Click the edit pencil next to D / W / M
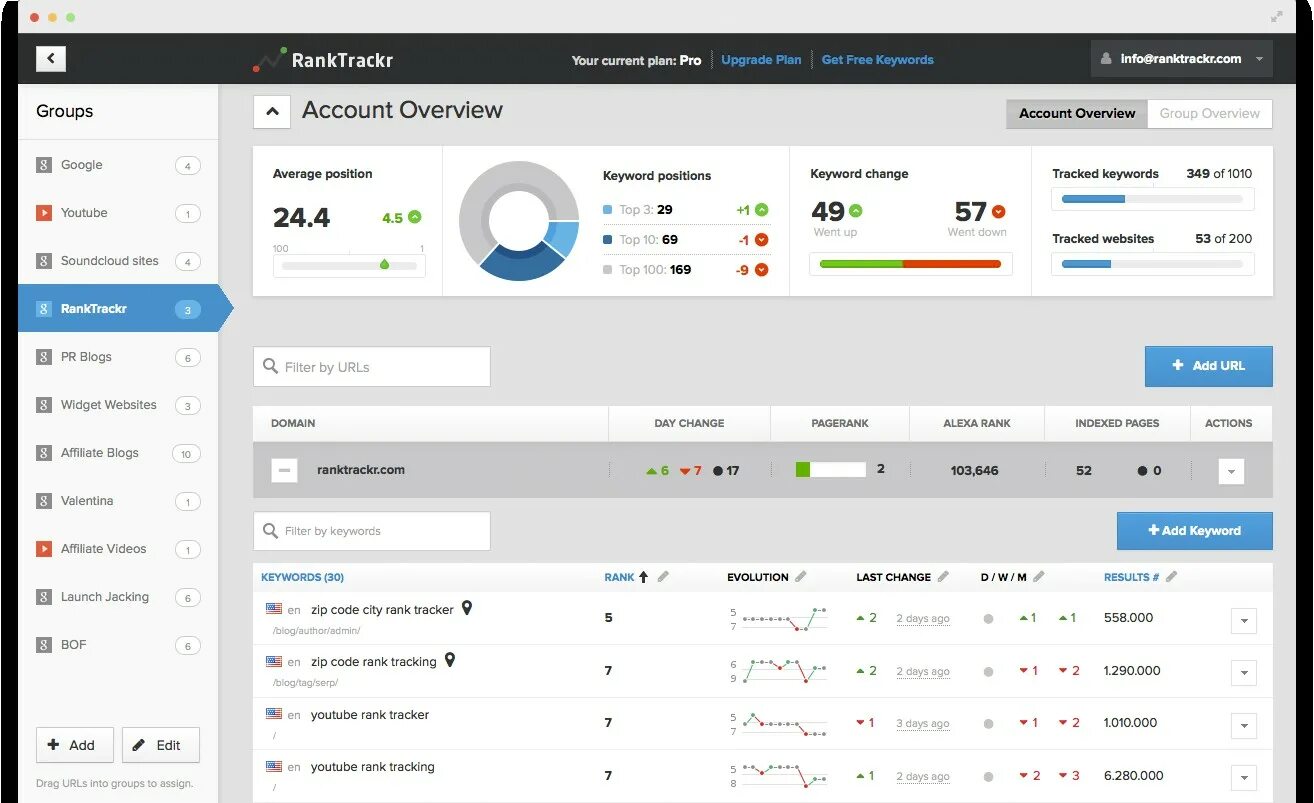1314x803 pixels. [1038, 577]
